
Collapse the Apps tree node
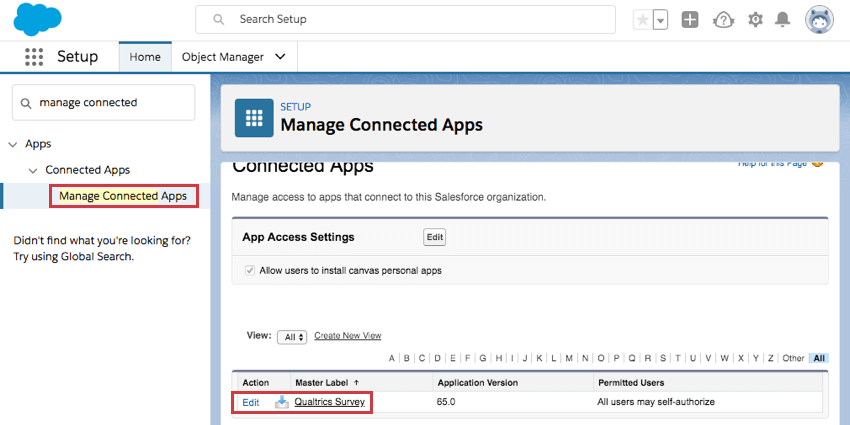tap(13, 144)
